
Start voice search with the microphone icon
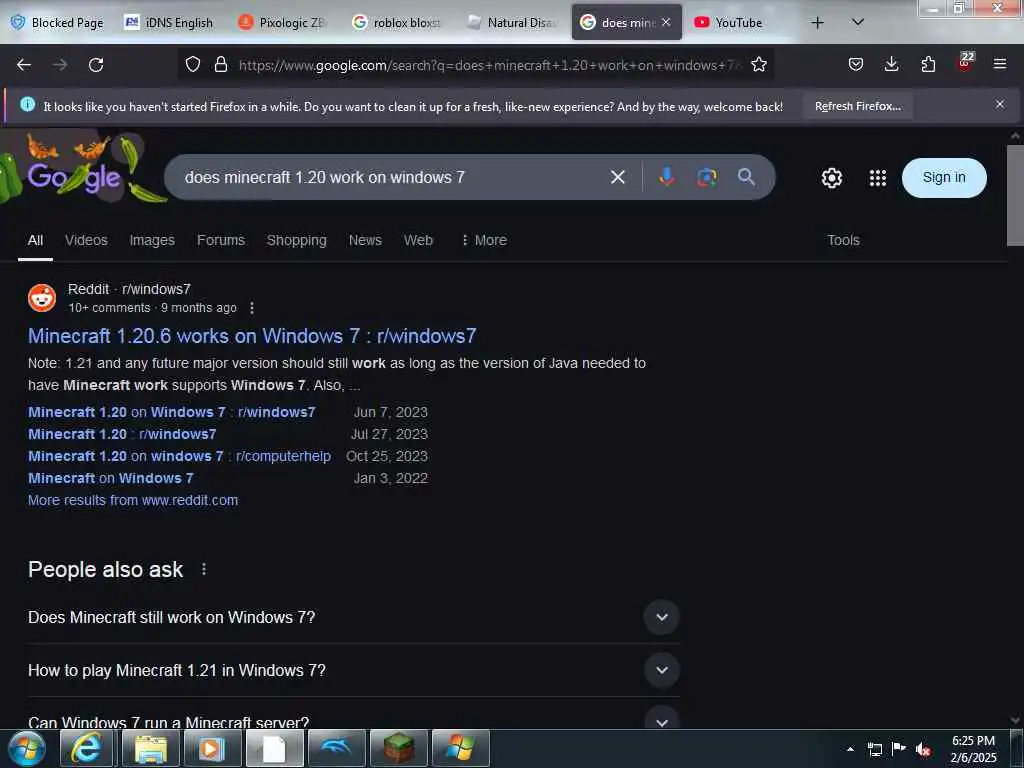[666, 177]
